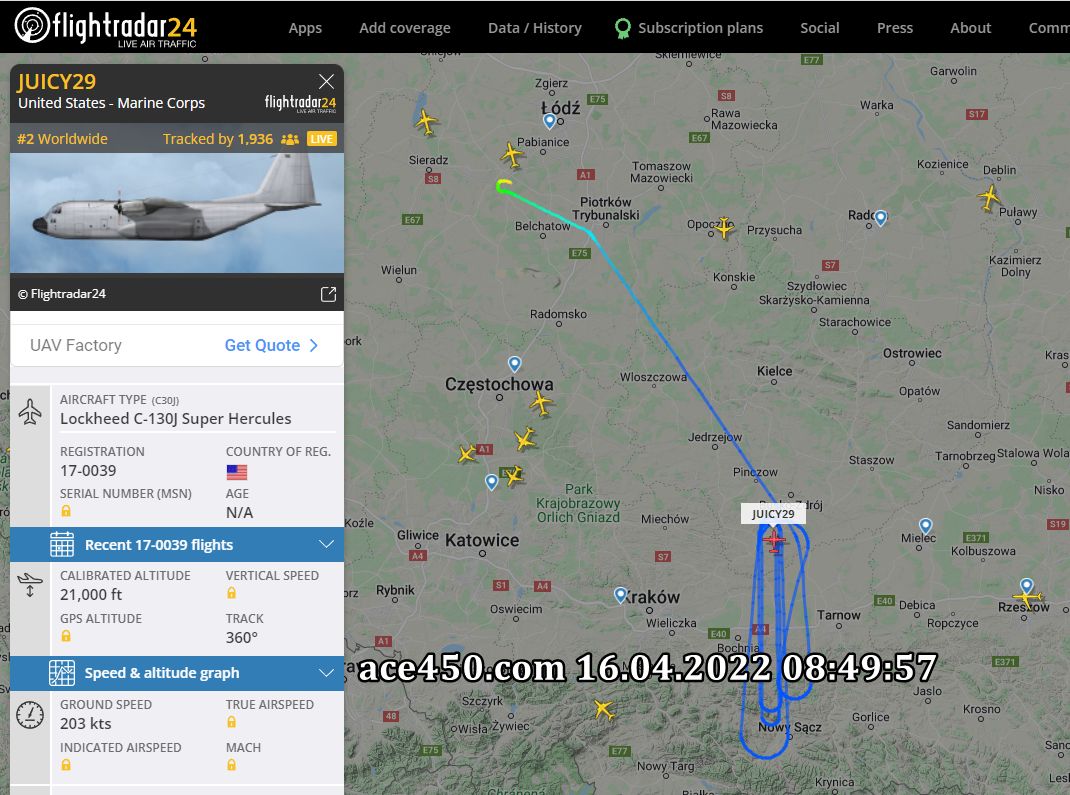Select yellow aircraft icon near Pabianice
The width and height of the screenshot is (1070, 795).
point(512,155)
